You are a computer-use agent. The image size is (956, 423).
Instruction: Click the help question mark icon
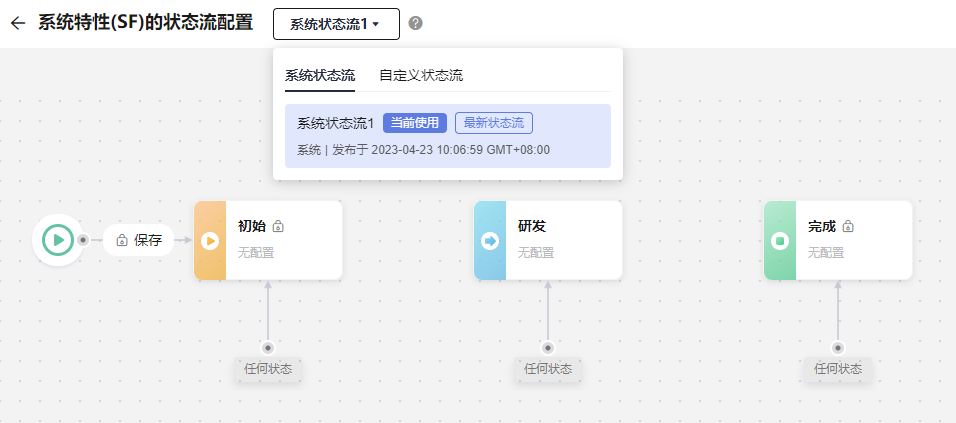(x=416, y=23)
